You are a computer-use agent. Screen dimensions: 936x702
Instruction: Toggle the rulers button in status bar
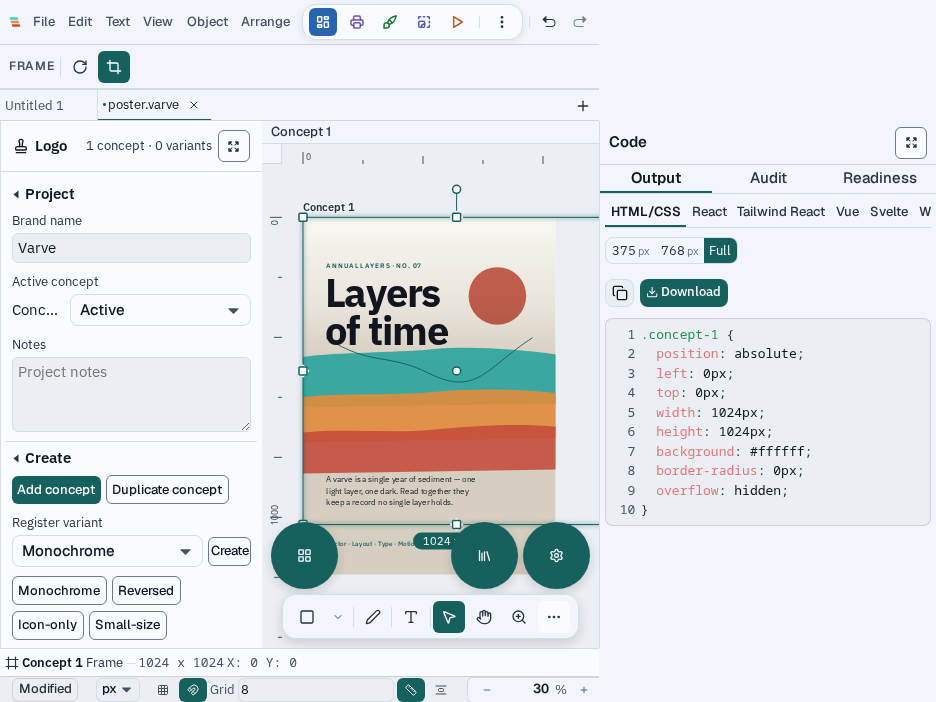pos(411,690)
